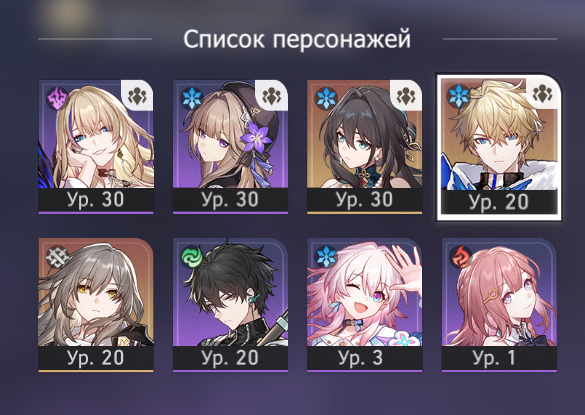Open the pink-haired winking character at level 3
The height and width of the screenshot is (415, 585).
(365, 305)
